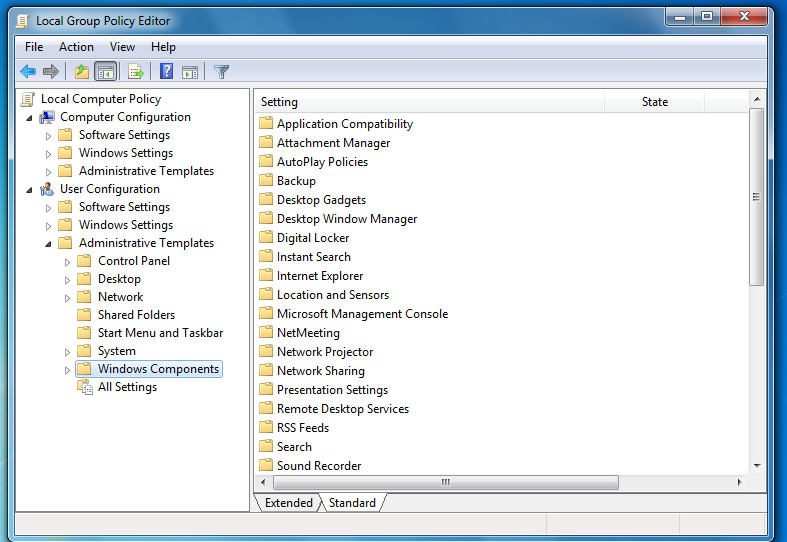Expand the Control Panel tree node

pyautogui.click(x=67, y=262)
